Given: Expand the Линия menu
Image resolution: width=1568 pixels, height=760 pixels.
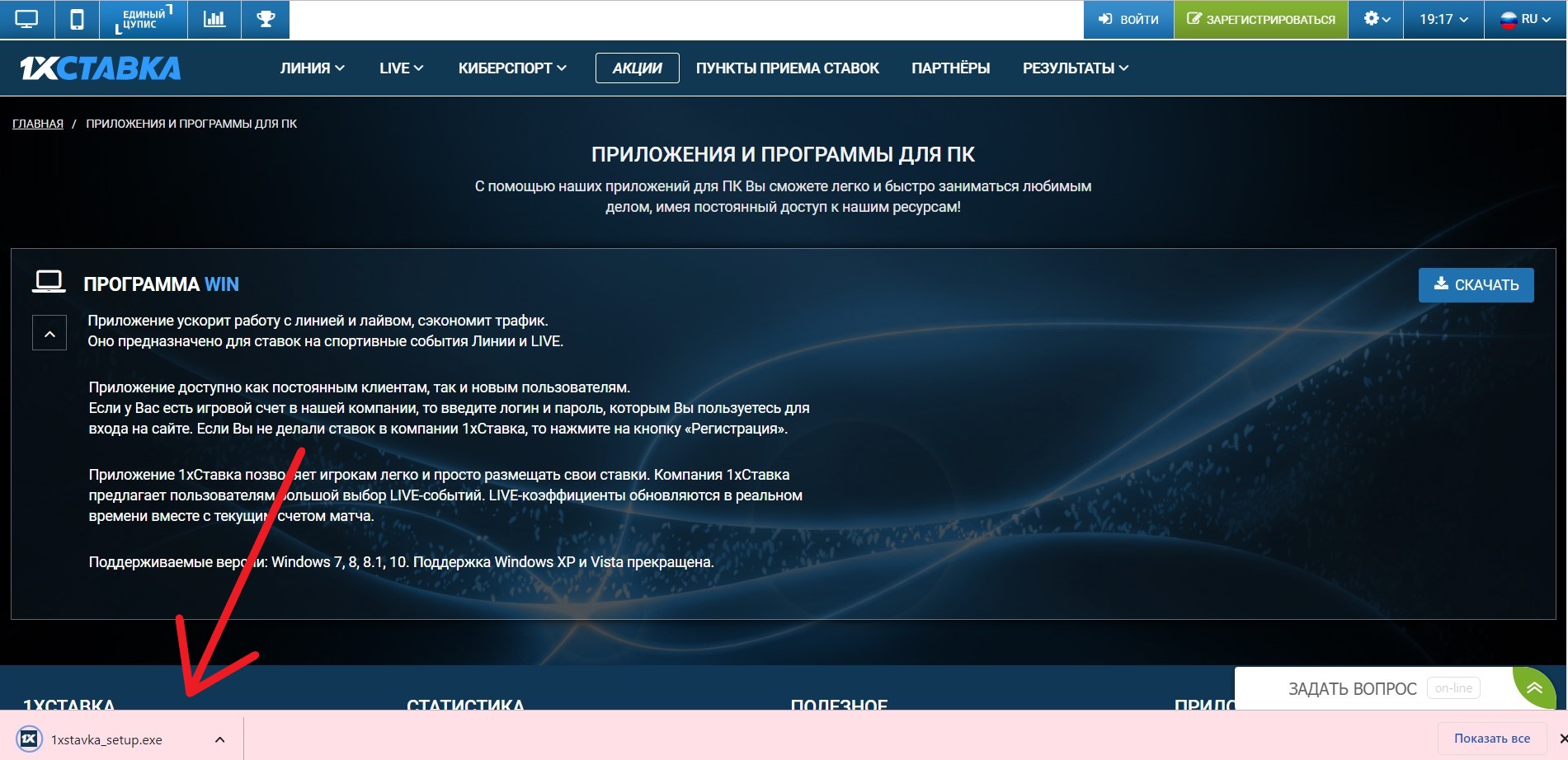Looking at the screenshot, I should [x=312, y=68].
